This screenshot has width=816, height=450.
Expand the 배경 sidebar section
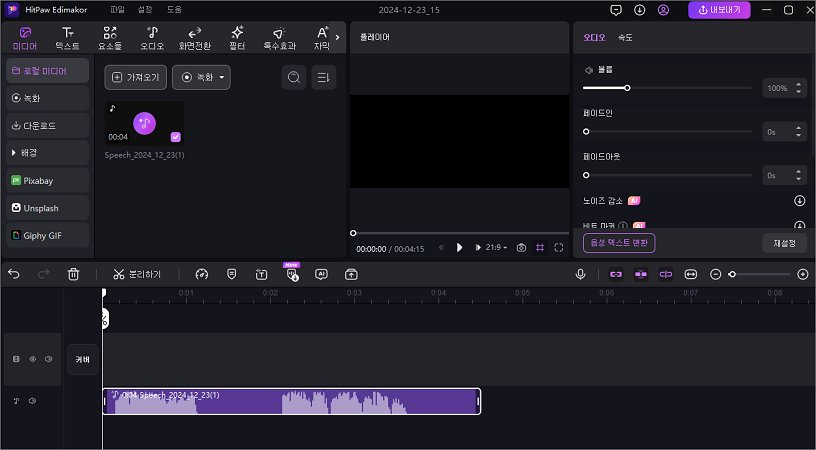[47, 153]
